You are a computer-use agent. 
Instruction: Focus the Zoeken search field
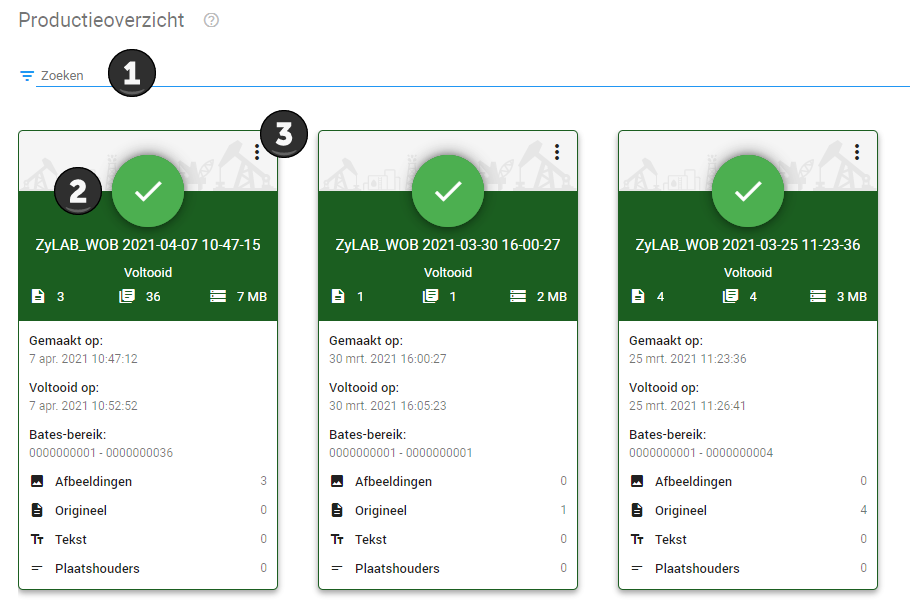[x=473, y=76]
